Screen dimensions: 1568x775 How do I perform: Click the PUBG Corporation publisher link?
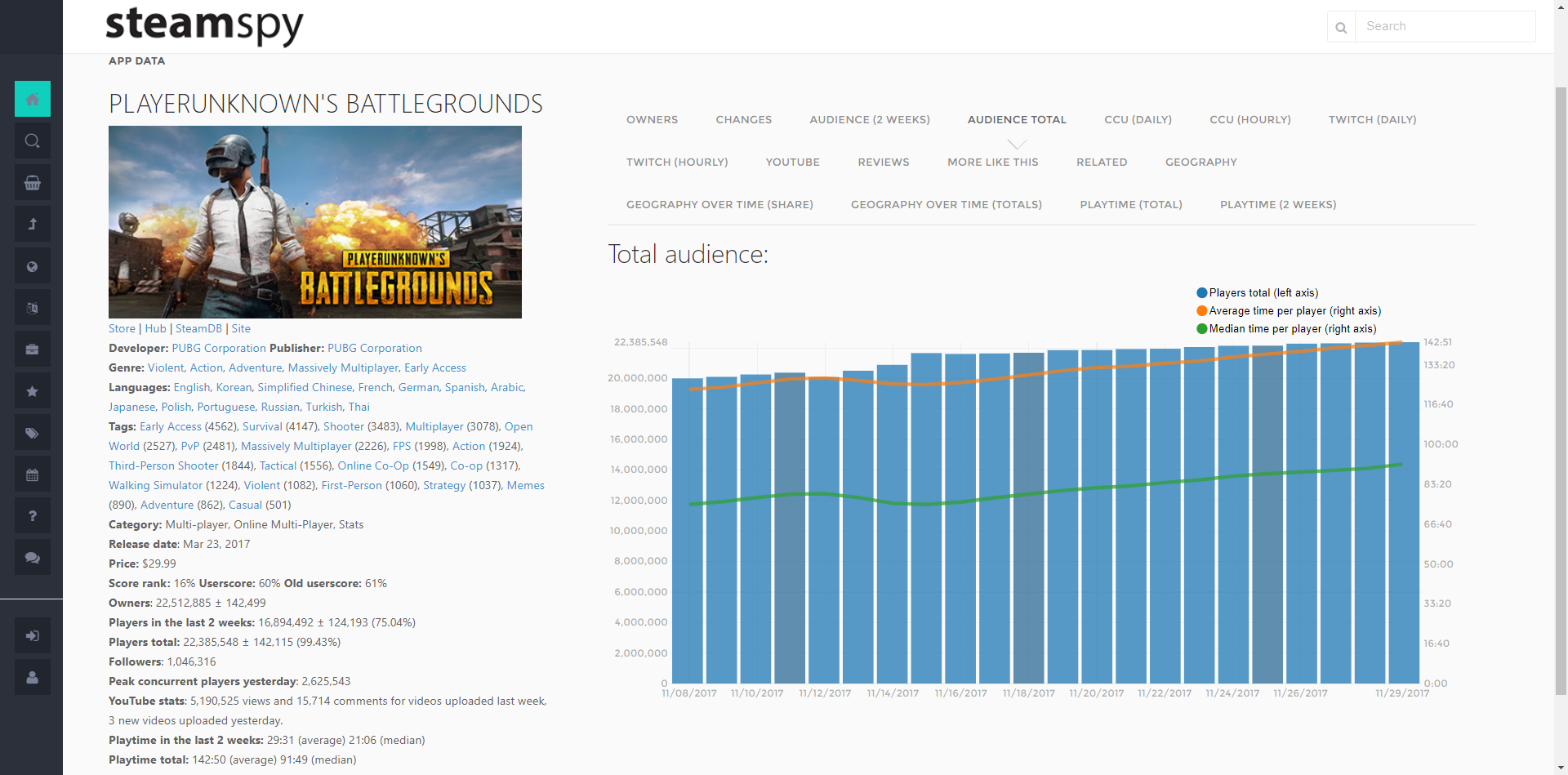point(375,348)
